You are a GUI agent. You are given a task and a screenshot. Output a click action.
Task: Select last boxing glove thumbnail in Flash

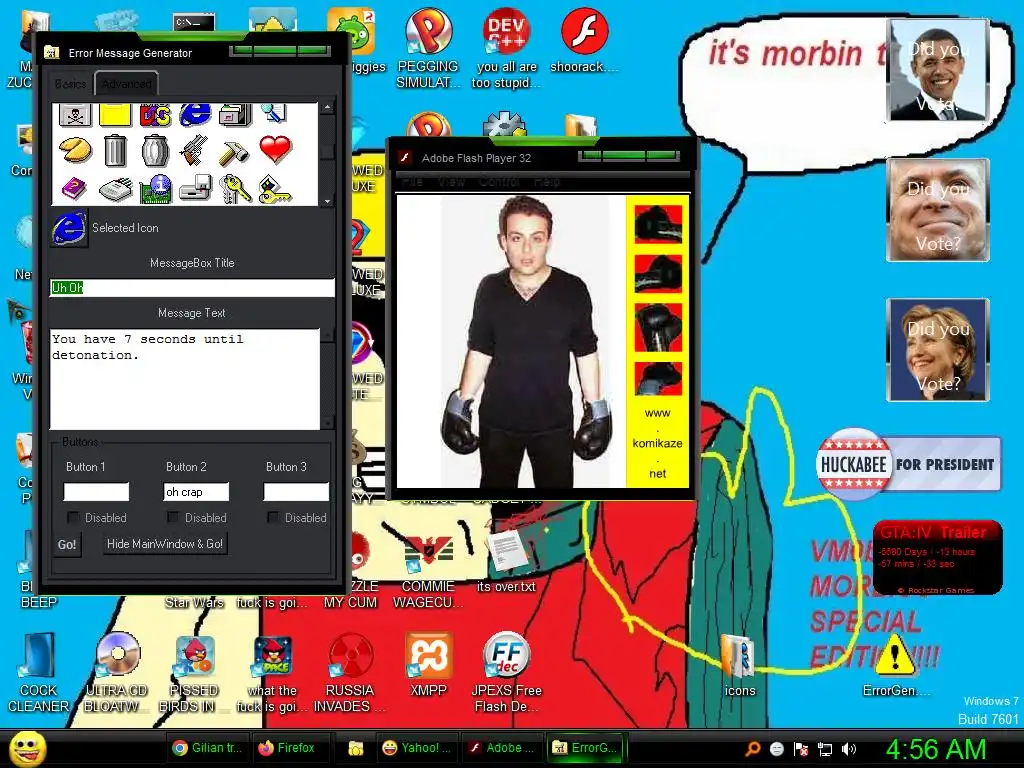(x=658, y=379)
